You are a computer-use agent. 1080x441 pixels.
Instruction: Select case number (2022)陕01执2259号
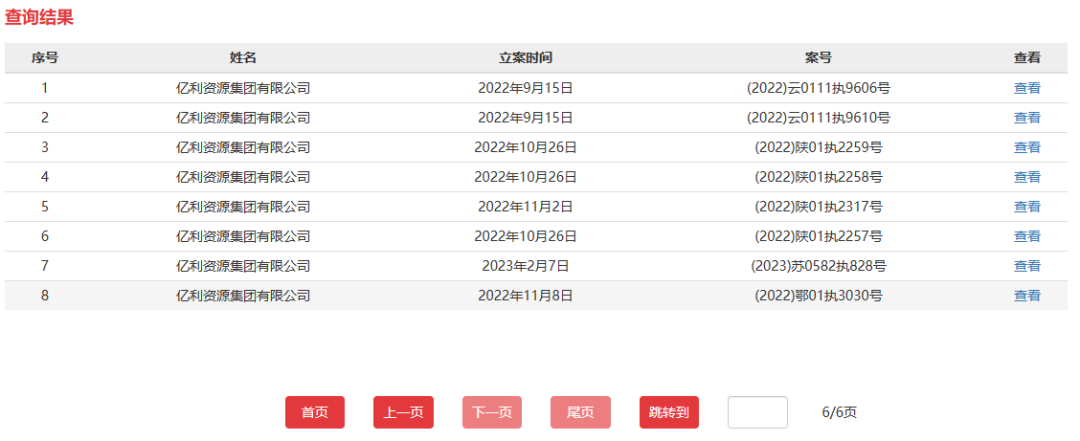[x=818, y=147]
